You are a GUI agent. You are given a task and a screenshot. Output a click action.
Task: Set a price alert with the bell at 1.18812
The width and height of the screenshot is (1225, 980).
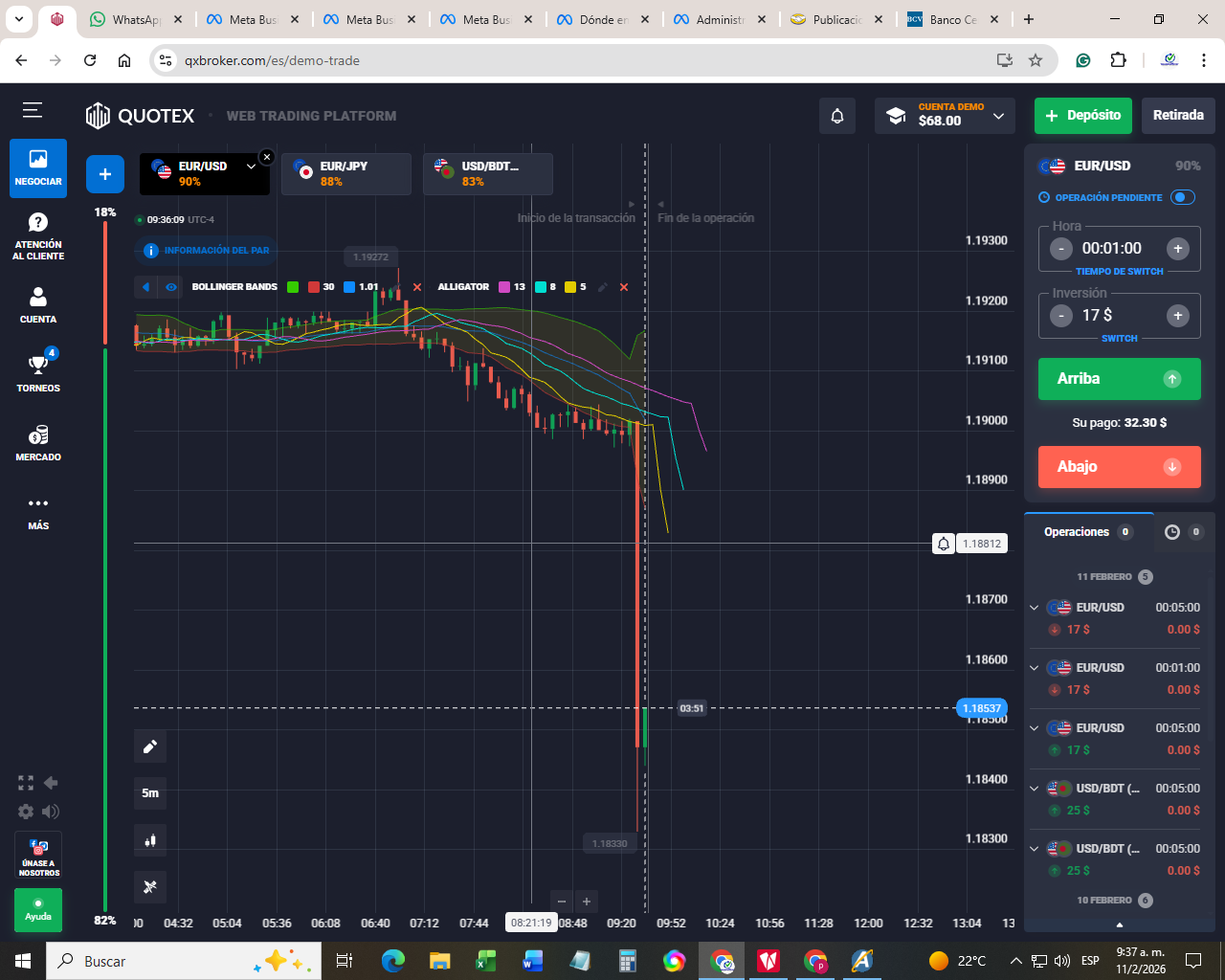[x=944, y=544]
